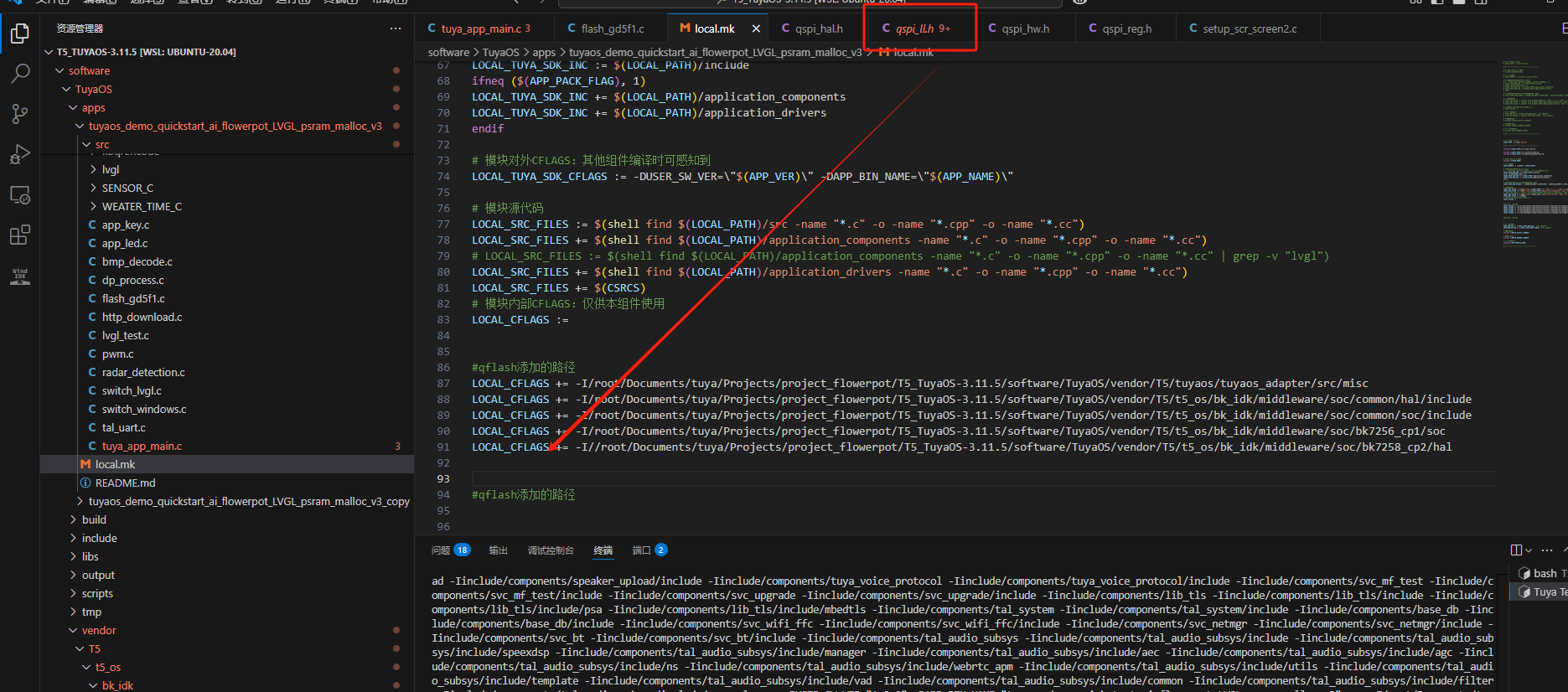Open the Run and Debug view
The height and width of the screenshot is (692, 1568).
(20, 154)
